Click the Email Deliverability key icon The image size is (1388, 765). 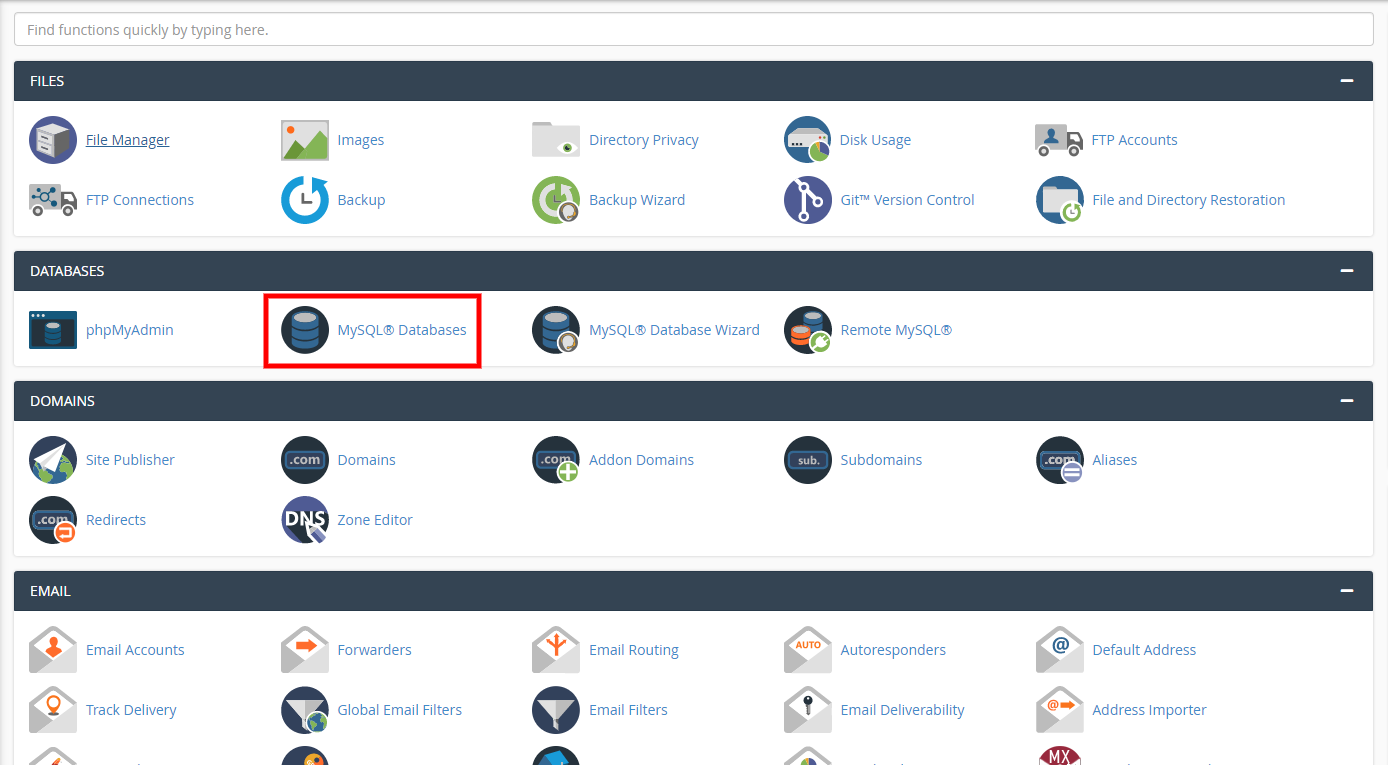808,710
